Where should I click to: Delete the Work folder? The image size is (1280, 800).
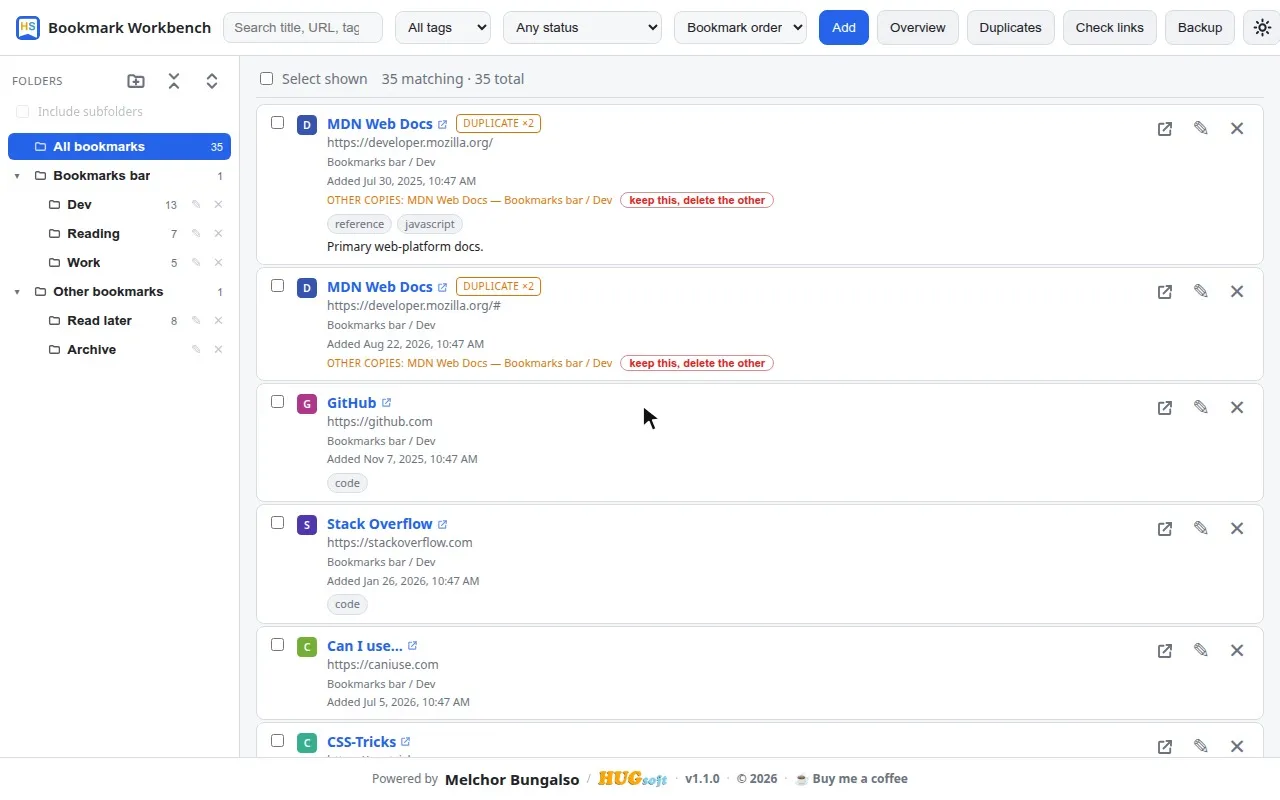pyautogui.click(x=218, y=263)
